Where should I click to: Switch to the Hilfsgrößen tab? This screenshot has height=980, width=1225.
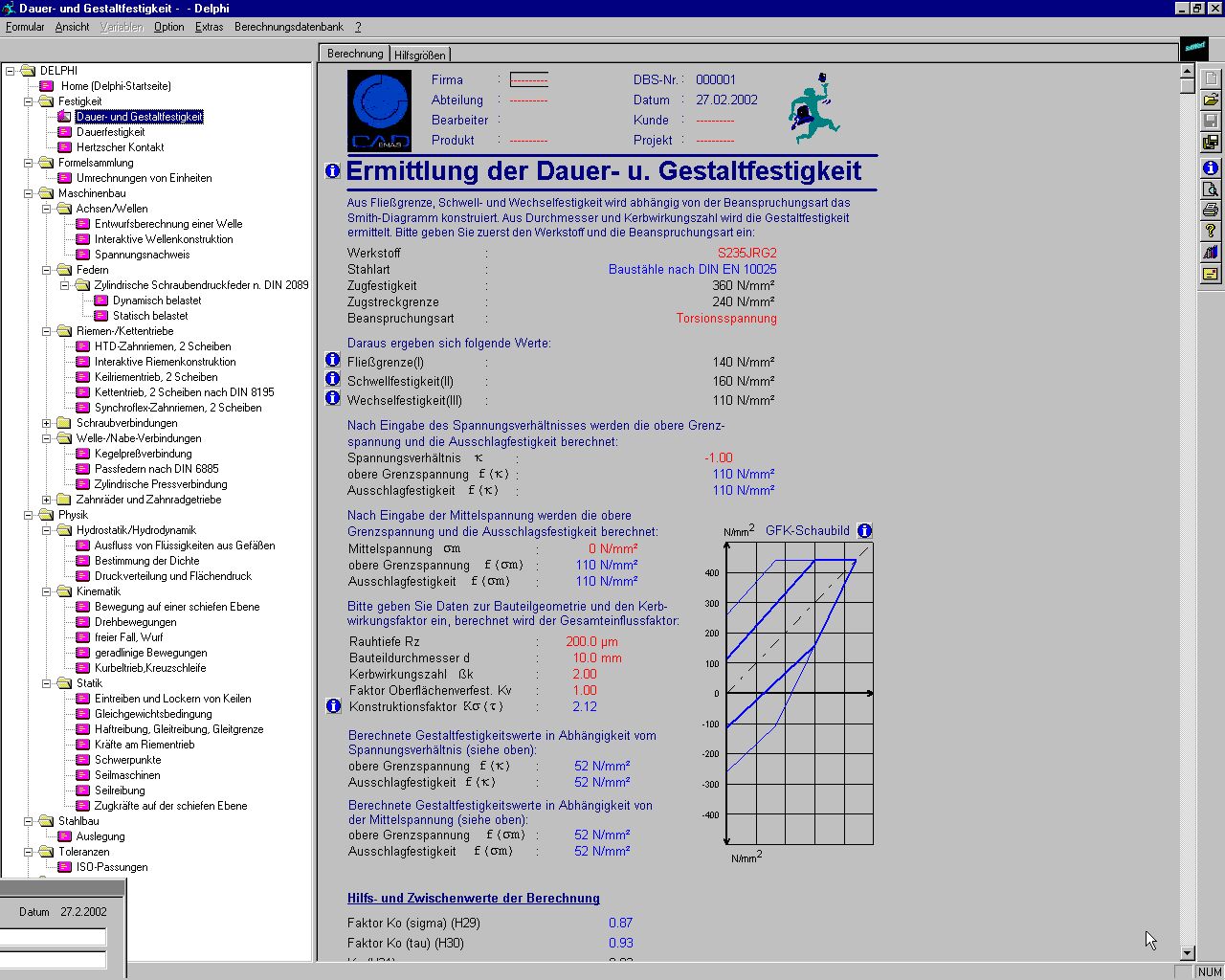point(419,56)
